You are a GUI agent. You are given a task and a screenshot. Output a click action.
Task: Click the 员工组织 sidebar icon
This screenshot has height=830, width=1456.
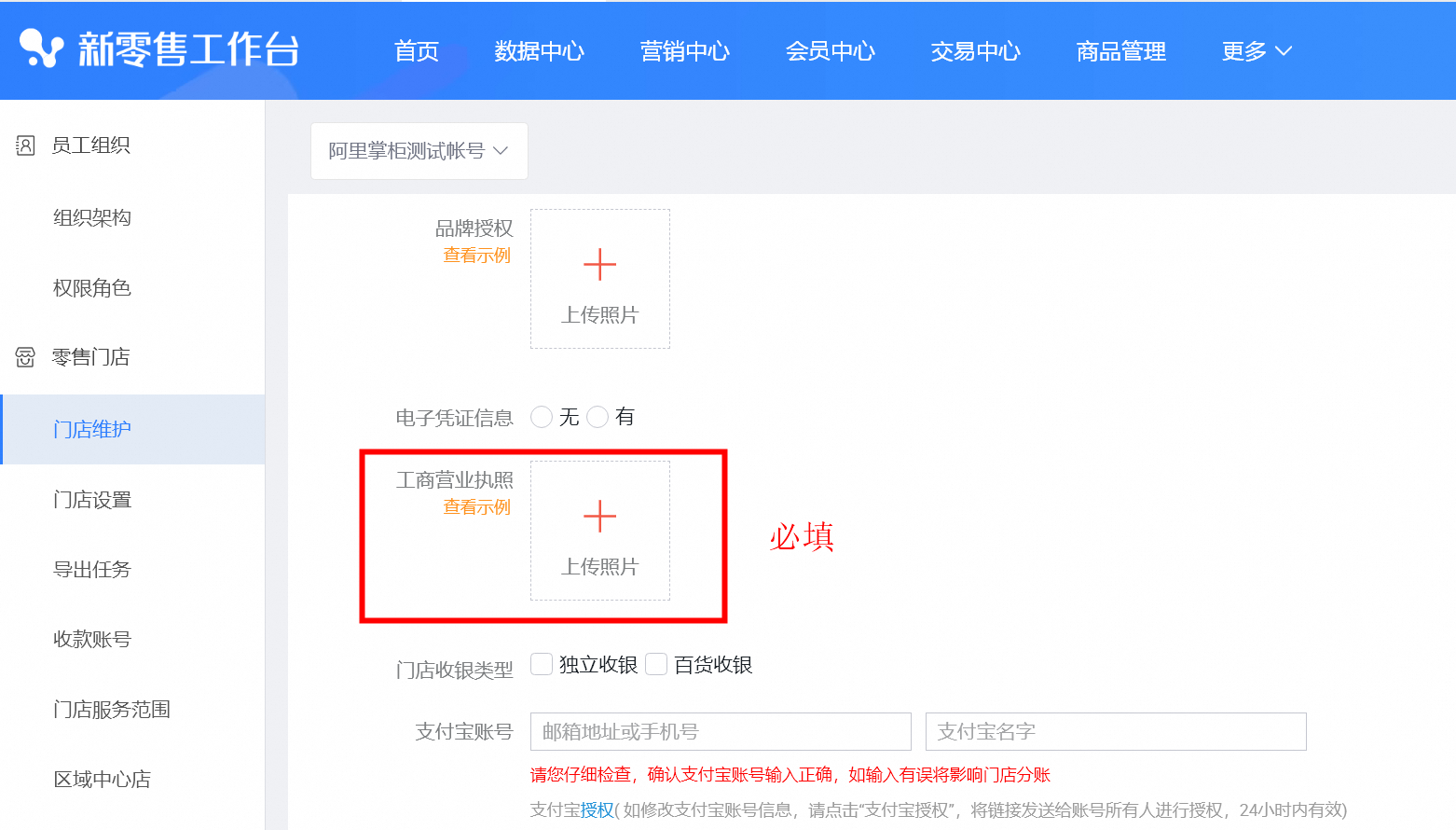click(25, 145)
